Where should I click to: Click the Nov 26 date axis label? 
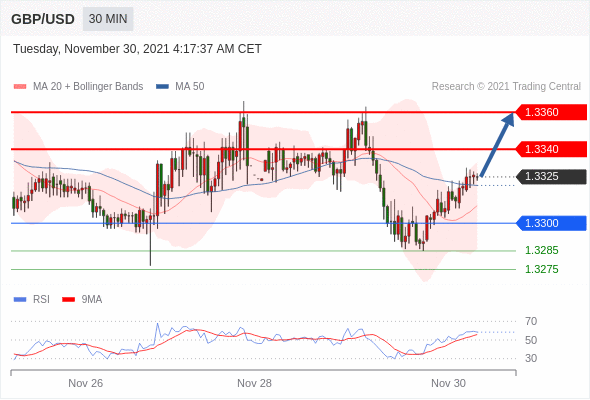pos(85,383)
